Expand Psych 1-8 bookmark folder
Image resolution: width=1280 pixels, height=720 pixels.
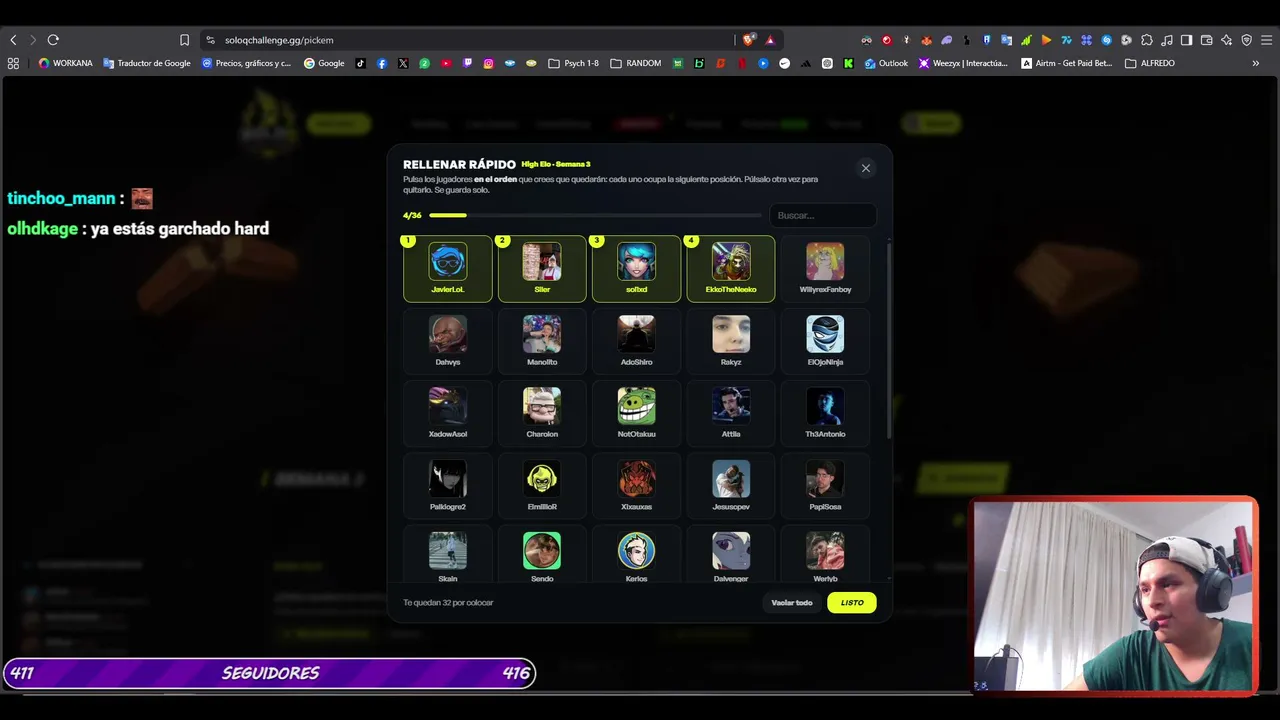coord(574,63)
